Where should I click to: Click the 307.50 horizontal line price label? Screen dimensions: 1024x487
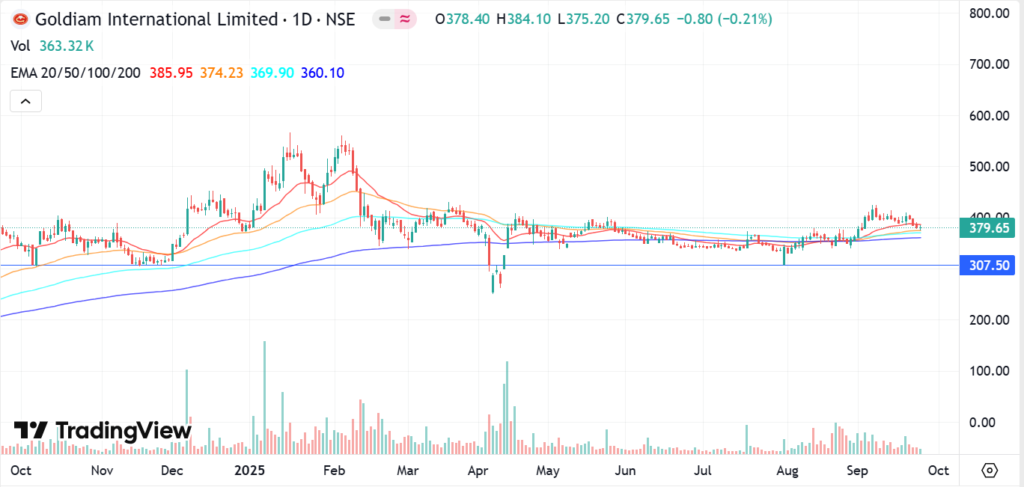pyautogui.click(x=989, y=265)
